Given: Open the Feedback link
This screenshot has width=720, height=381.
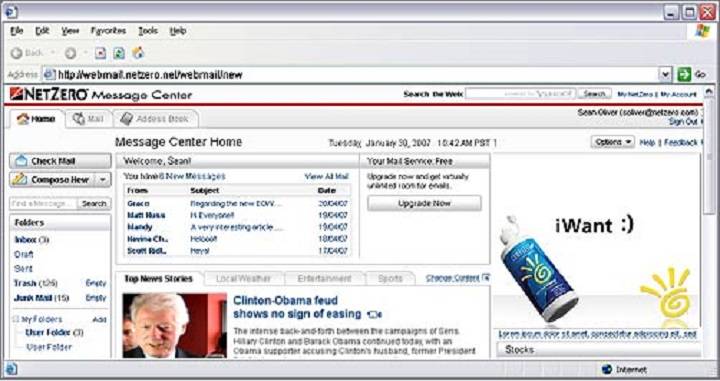Looking at the screenshot, I should click(681, 142).
